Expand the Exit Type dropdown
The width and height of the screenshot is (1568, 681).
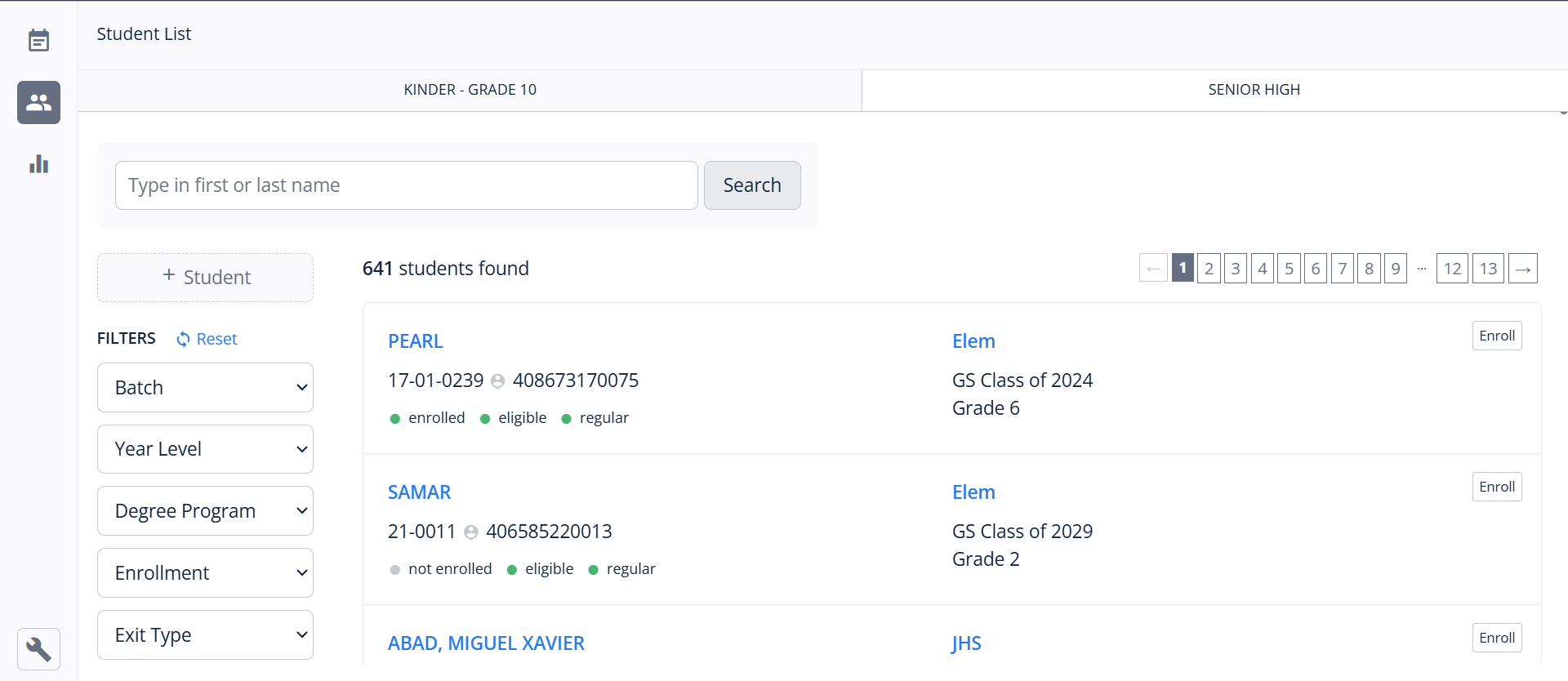pyautogui.click(x=205, y=635)
